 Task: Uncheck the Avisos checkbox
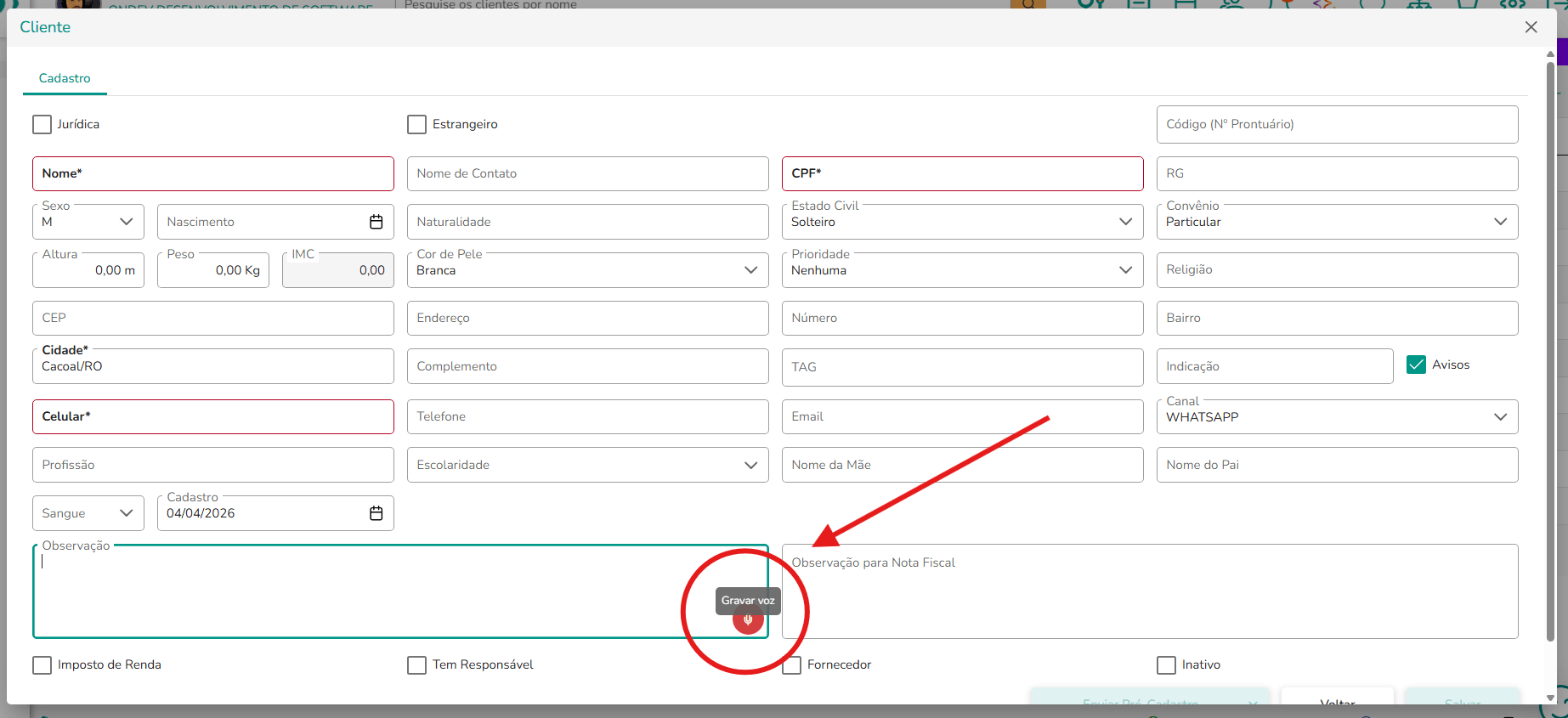click(1416, 365)
